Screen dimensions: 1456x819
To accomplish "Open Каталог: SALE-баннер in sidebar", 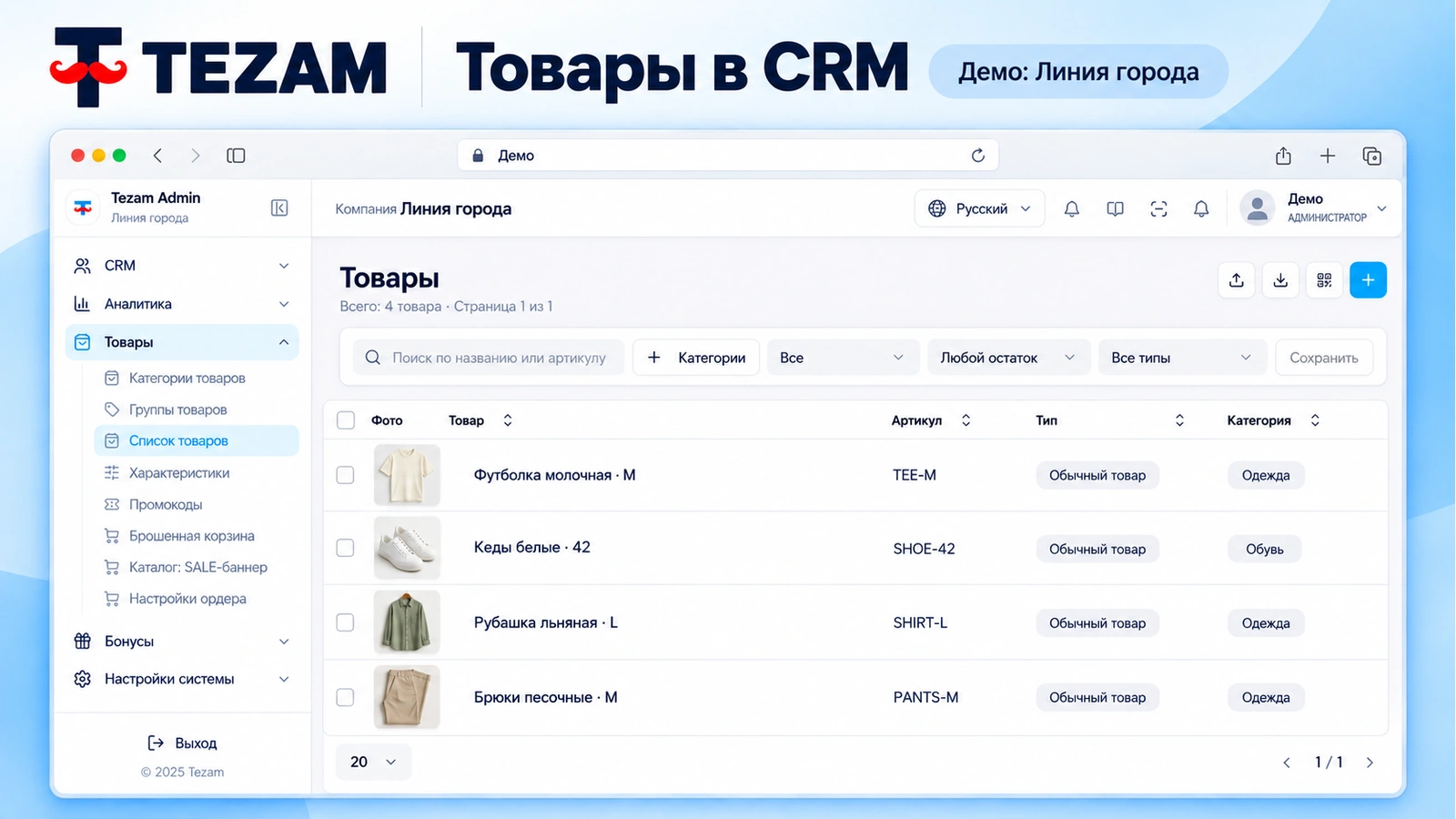I will pyautogui.click(x=197, y=567).
